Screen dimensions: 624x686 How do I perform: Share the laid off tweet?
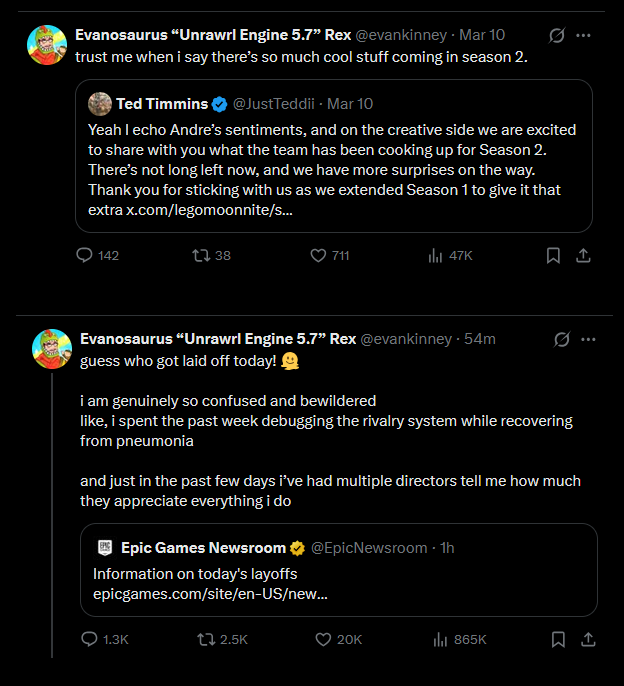pyautogui.click(x=588, y=639)
